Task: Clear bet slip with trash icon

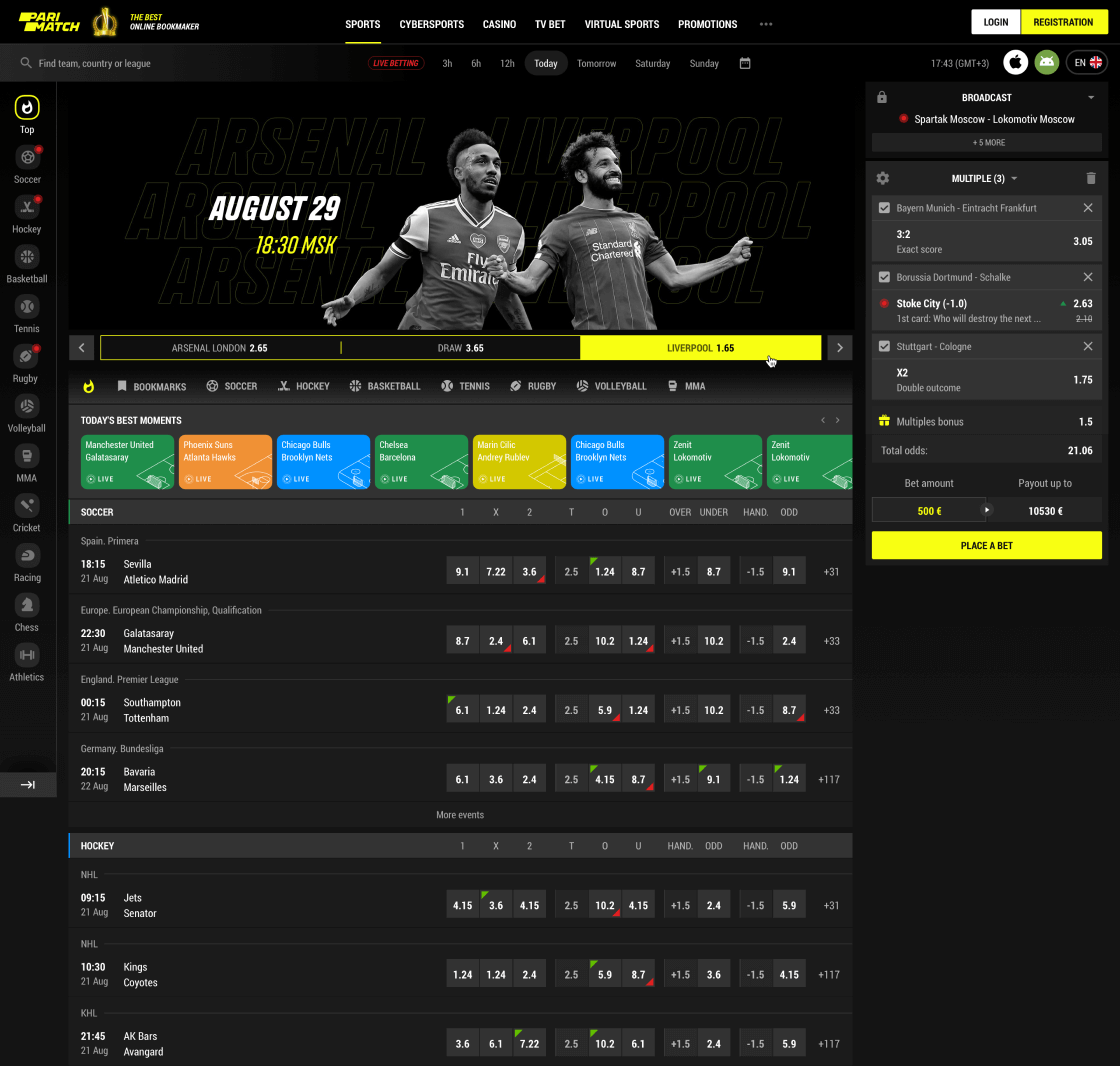Action: click(x=1090, y=178)
